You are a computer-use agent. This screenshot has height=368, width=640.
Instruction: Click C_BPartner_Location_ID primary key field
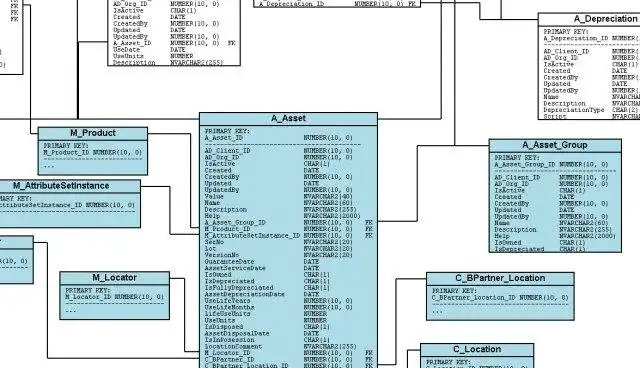tap(500, 298)
